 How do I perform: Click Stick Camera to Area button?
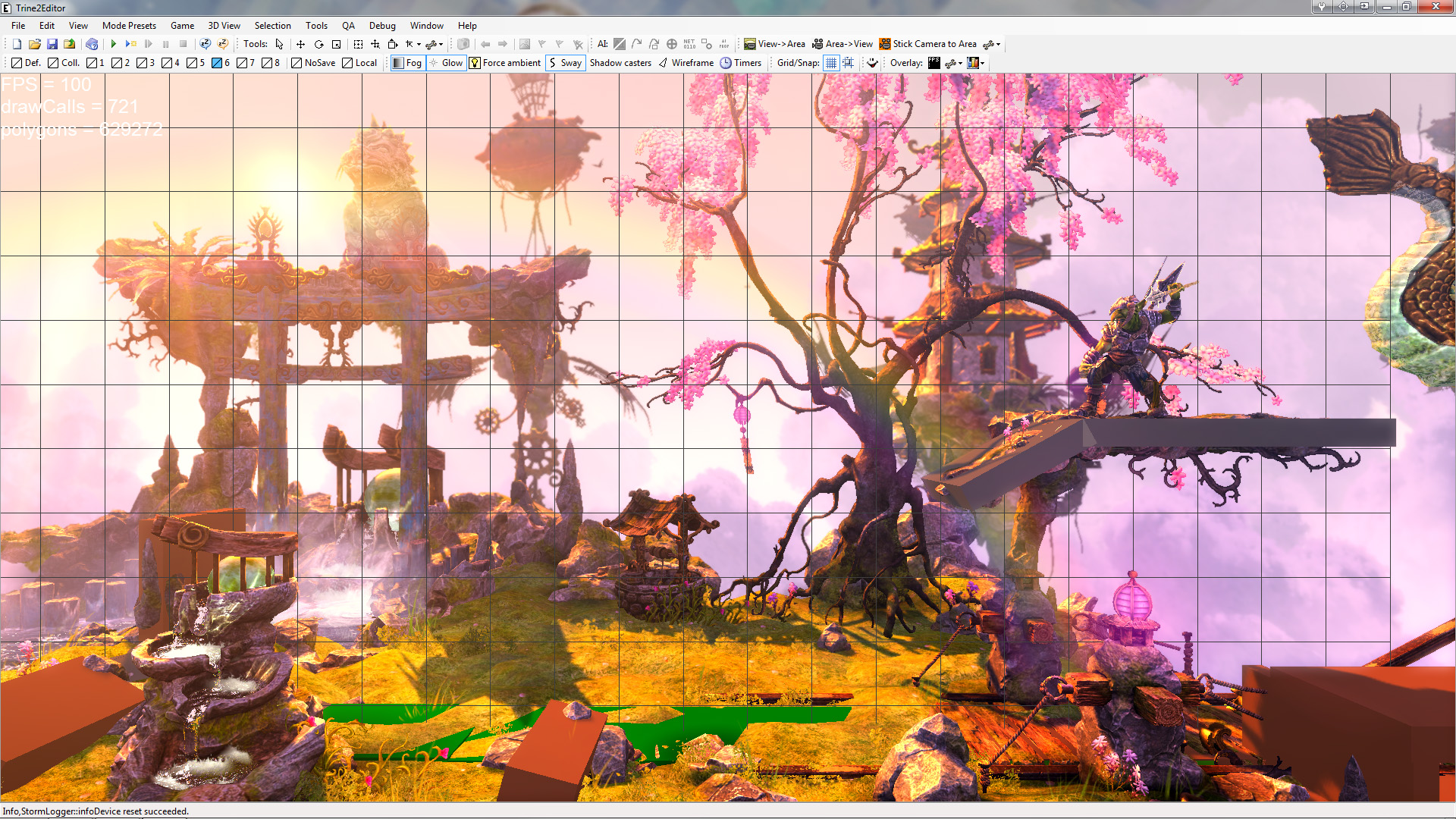coord(928,44)
